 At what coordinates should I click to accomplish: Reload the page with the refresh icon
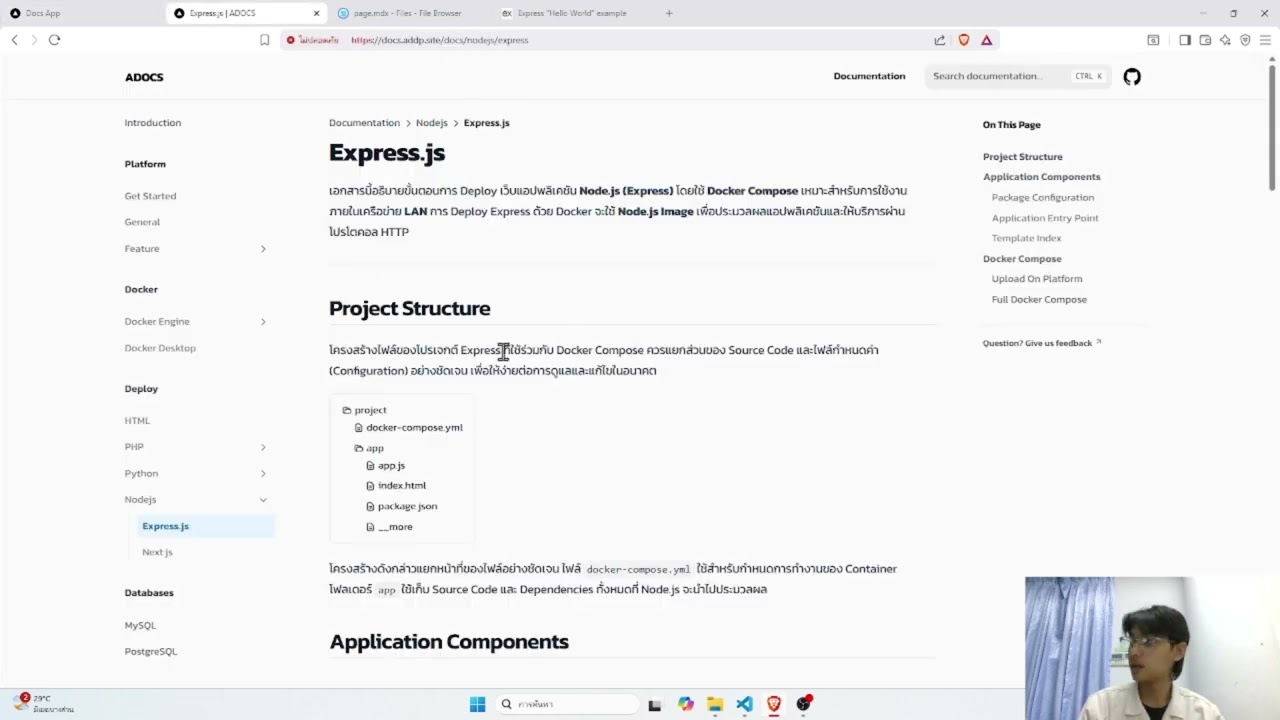point(54,40)
